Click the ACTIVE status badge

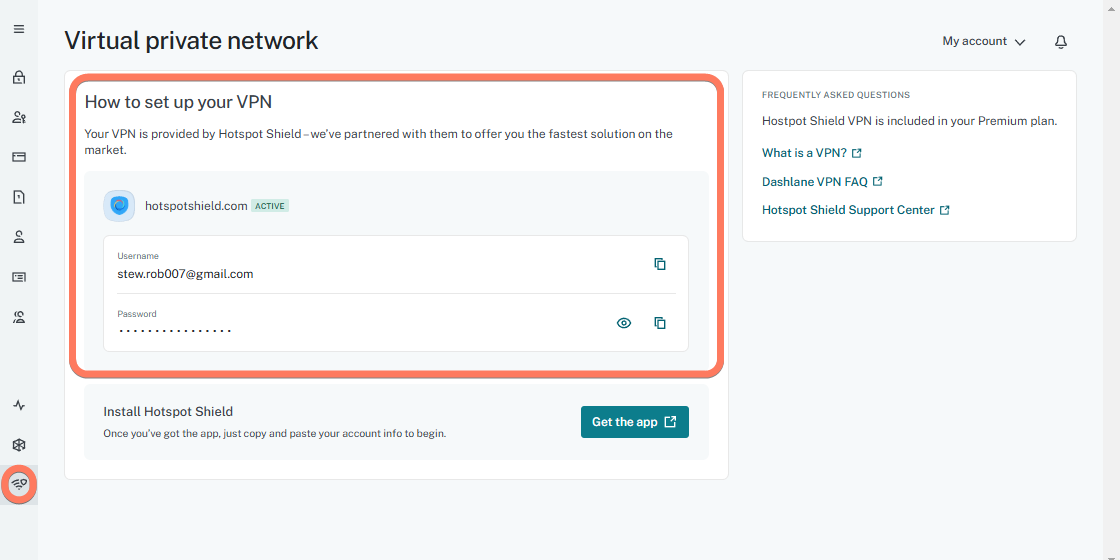coord(270,206)
